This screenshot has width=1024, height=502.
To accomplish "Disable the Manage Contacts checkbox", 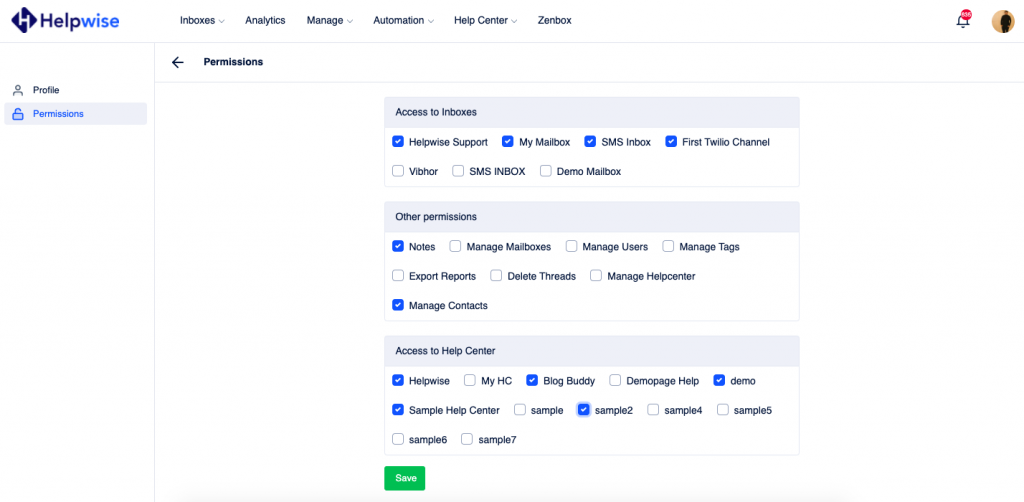I will (398, 305).
